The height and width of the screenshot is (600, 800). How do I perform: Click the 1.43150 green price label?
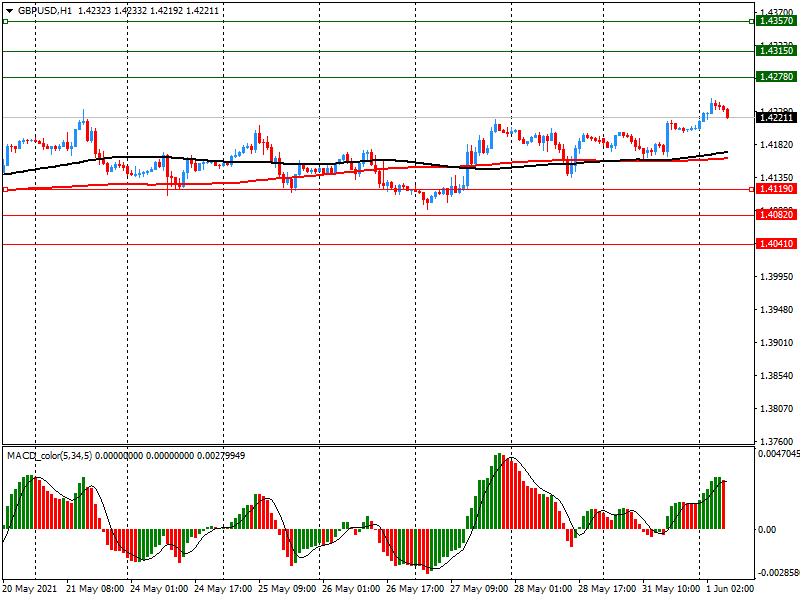point(776,50)
